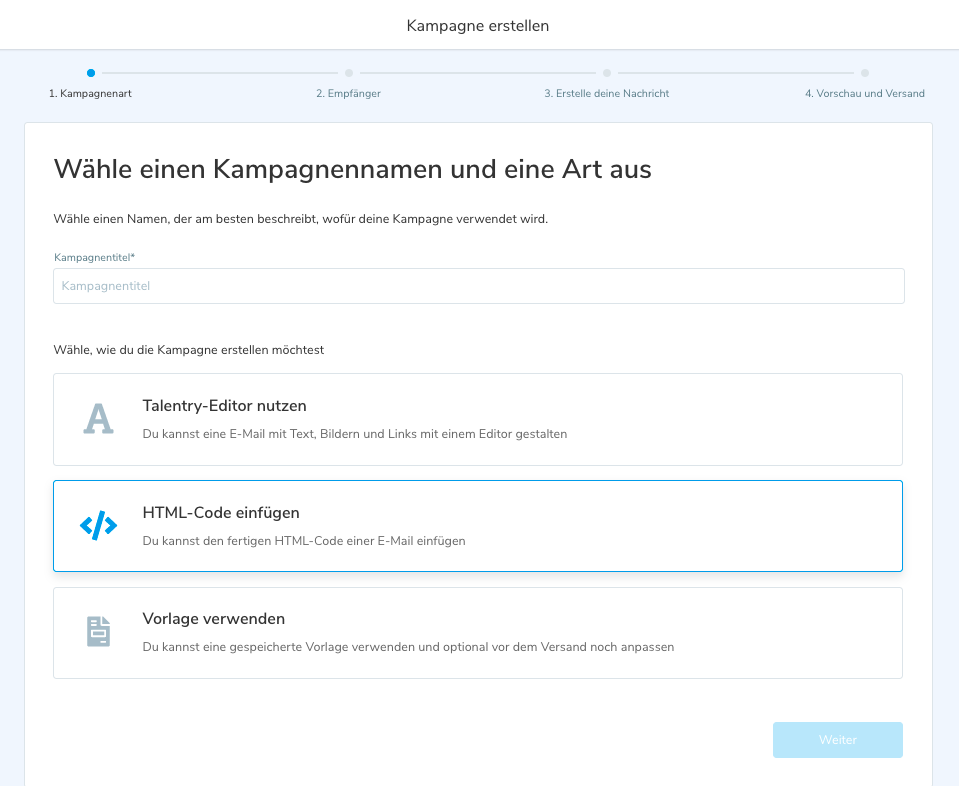Click the Talentry-Editor card description text
Viewport: 959px width, 786px height.
click(354, 434)
